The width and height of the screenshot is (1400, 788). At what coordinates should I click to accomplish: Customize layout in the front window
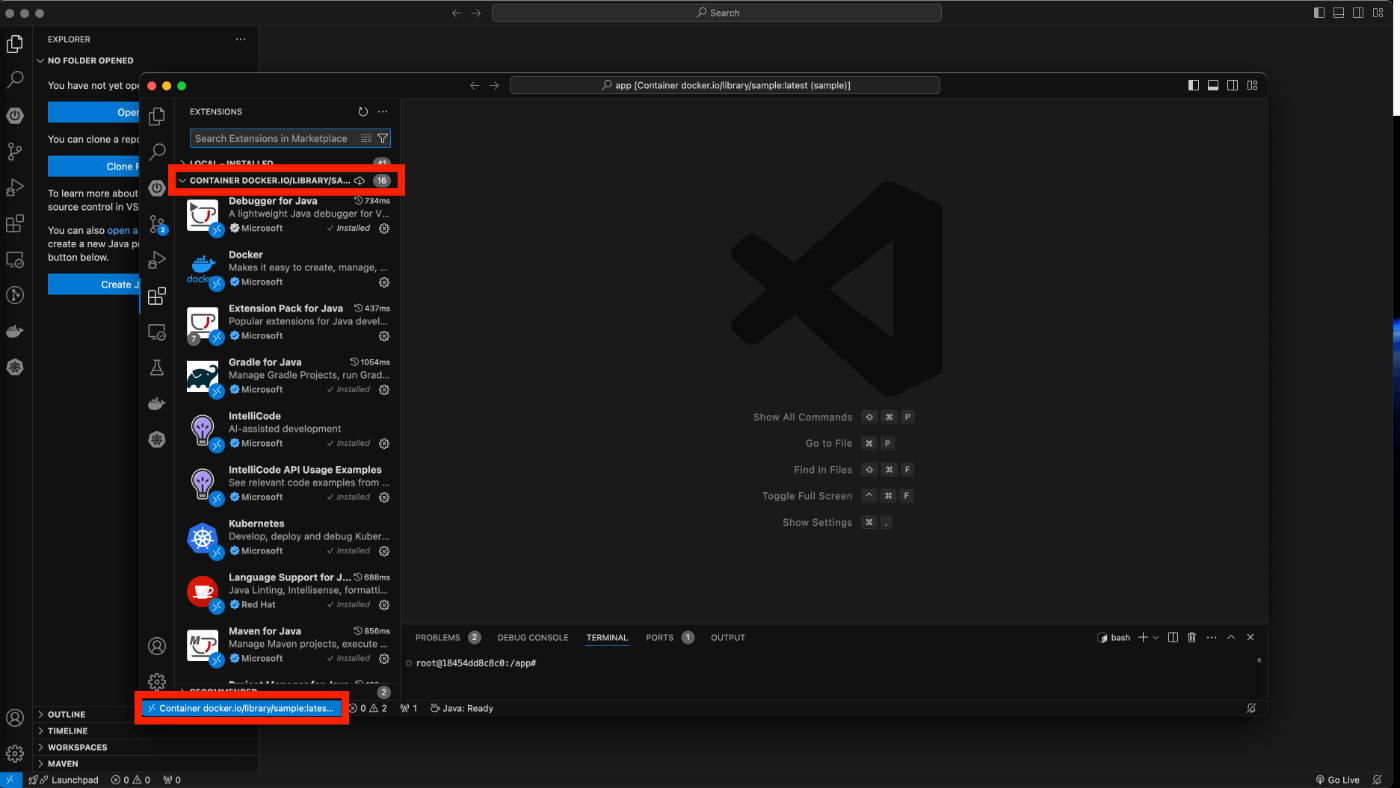(1253, 85)
